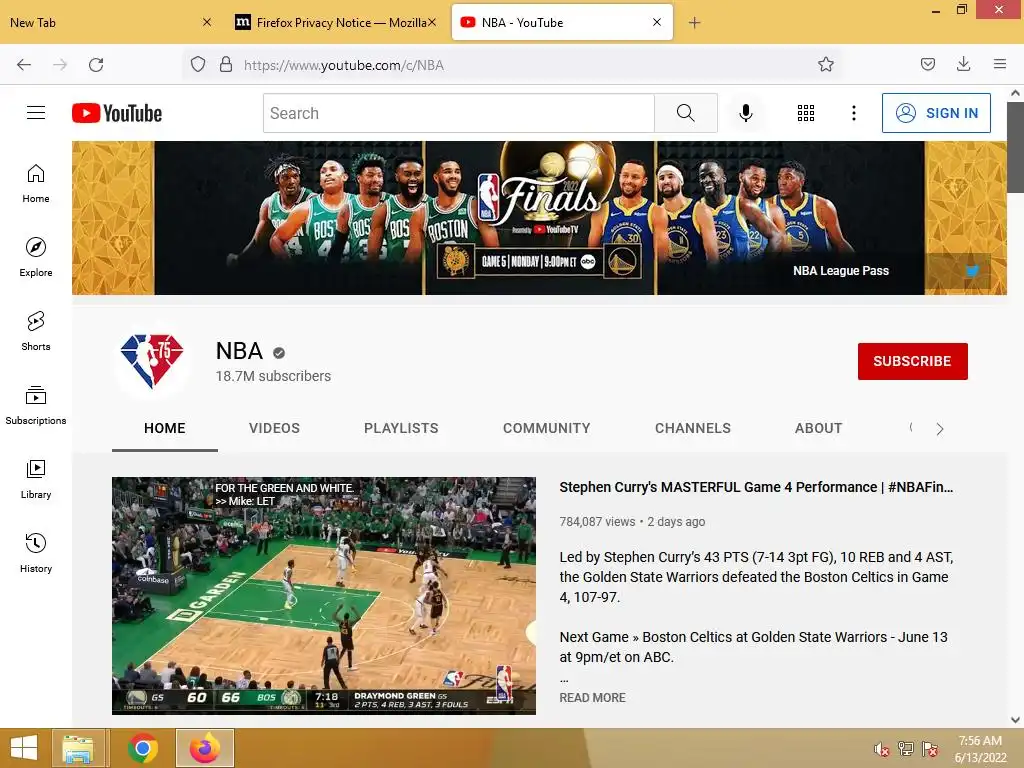Open Firefox downloads panel
The height and width of the screenshot is (768, 1024).
click(x=963, y=65)
